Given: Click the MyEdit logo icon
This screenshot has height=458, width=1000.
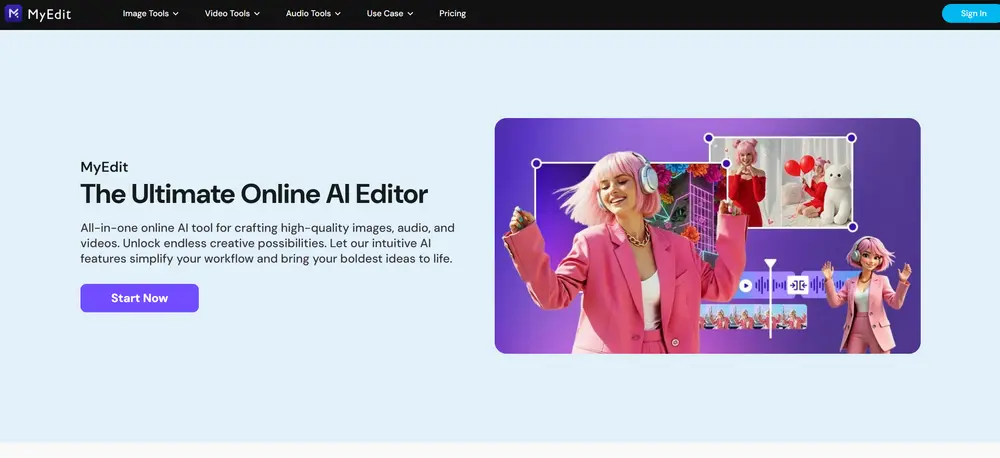Looking at the screenshot, I should click(13, 13).
